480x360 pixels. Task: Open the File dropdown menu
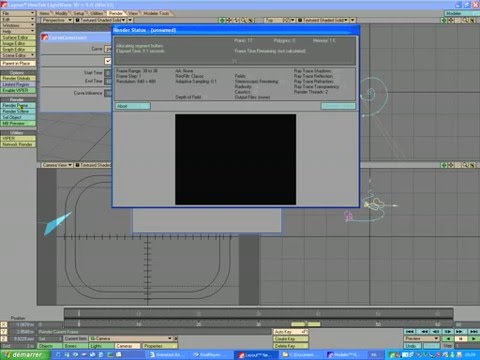pyautogui.click(x=18, y=13)
